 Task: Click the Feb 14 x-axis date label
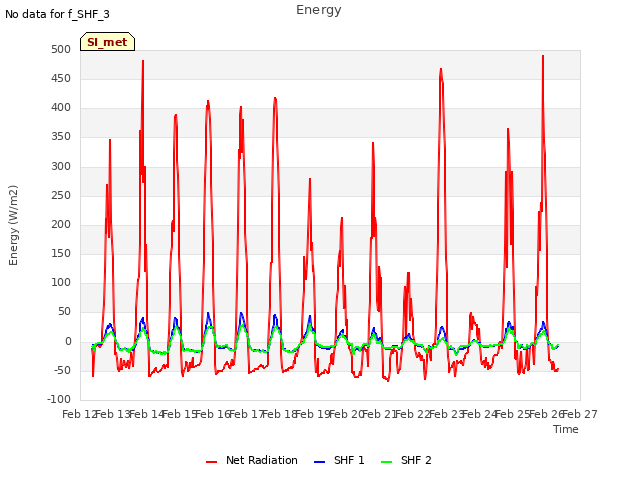point(146,414)
